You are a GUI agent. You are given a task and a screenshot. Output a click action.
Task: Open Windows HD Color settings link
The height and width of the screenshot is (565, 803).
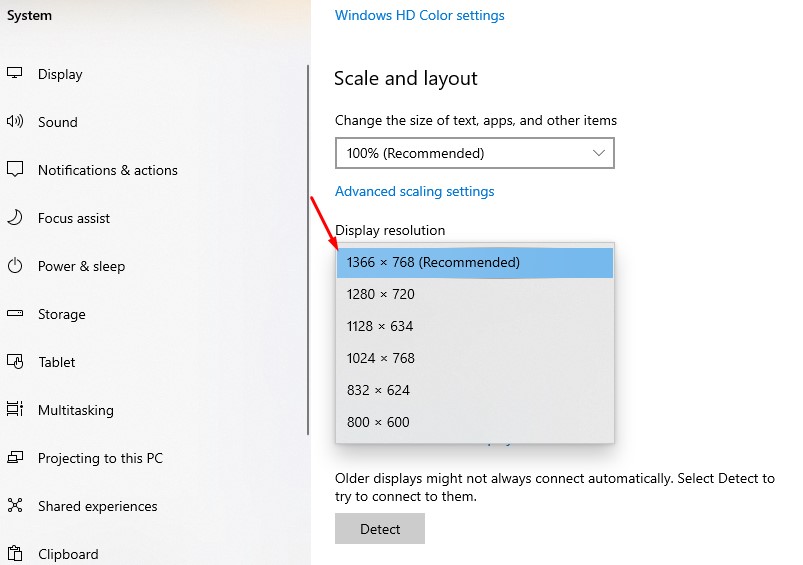(x=419, y=15)
